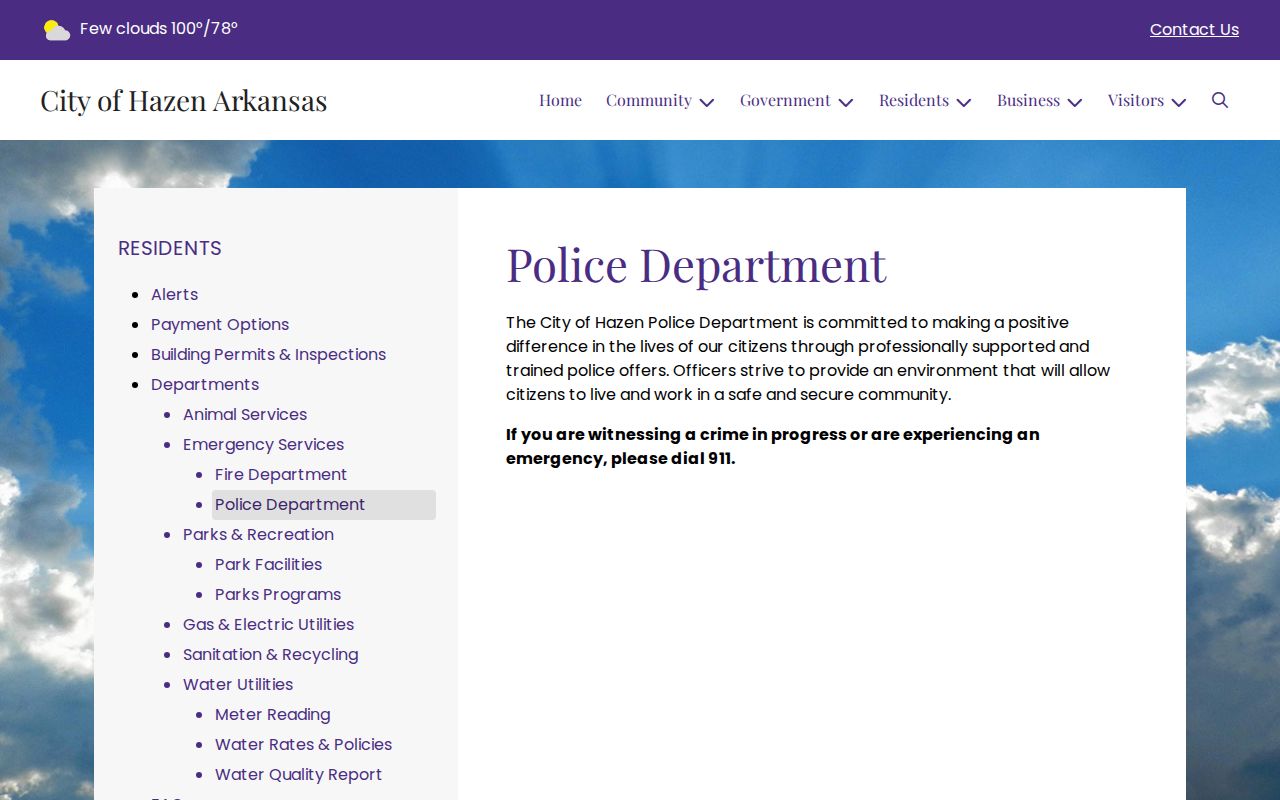Open Animal Services sidebar link
This screenshot has width=1280, height=800.
point(245,414)
